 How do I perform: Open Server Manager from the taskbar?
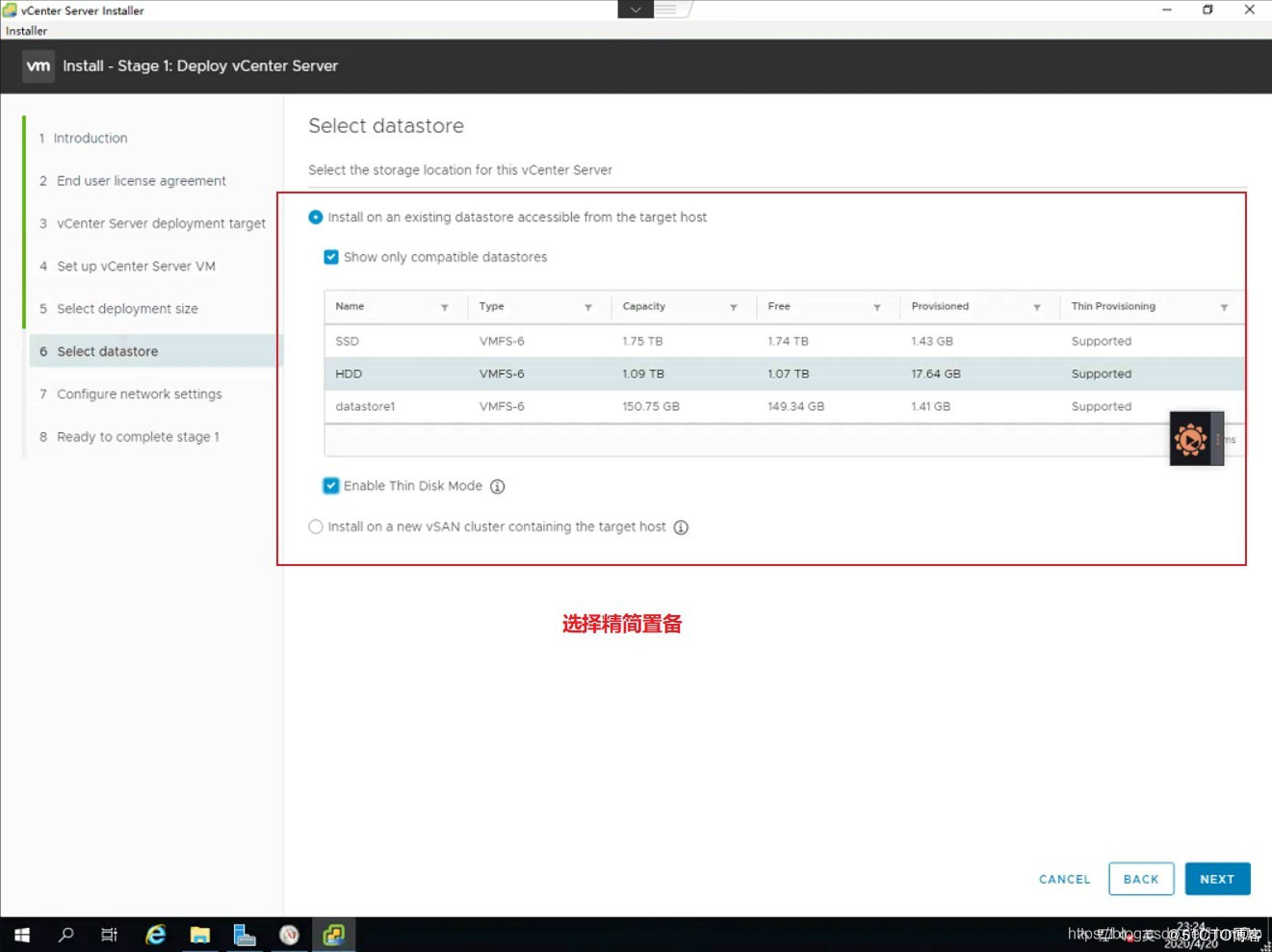point(245,935)
